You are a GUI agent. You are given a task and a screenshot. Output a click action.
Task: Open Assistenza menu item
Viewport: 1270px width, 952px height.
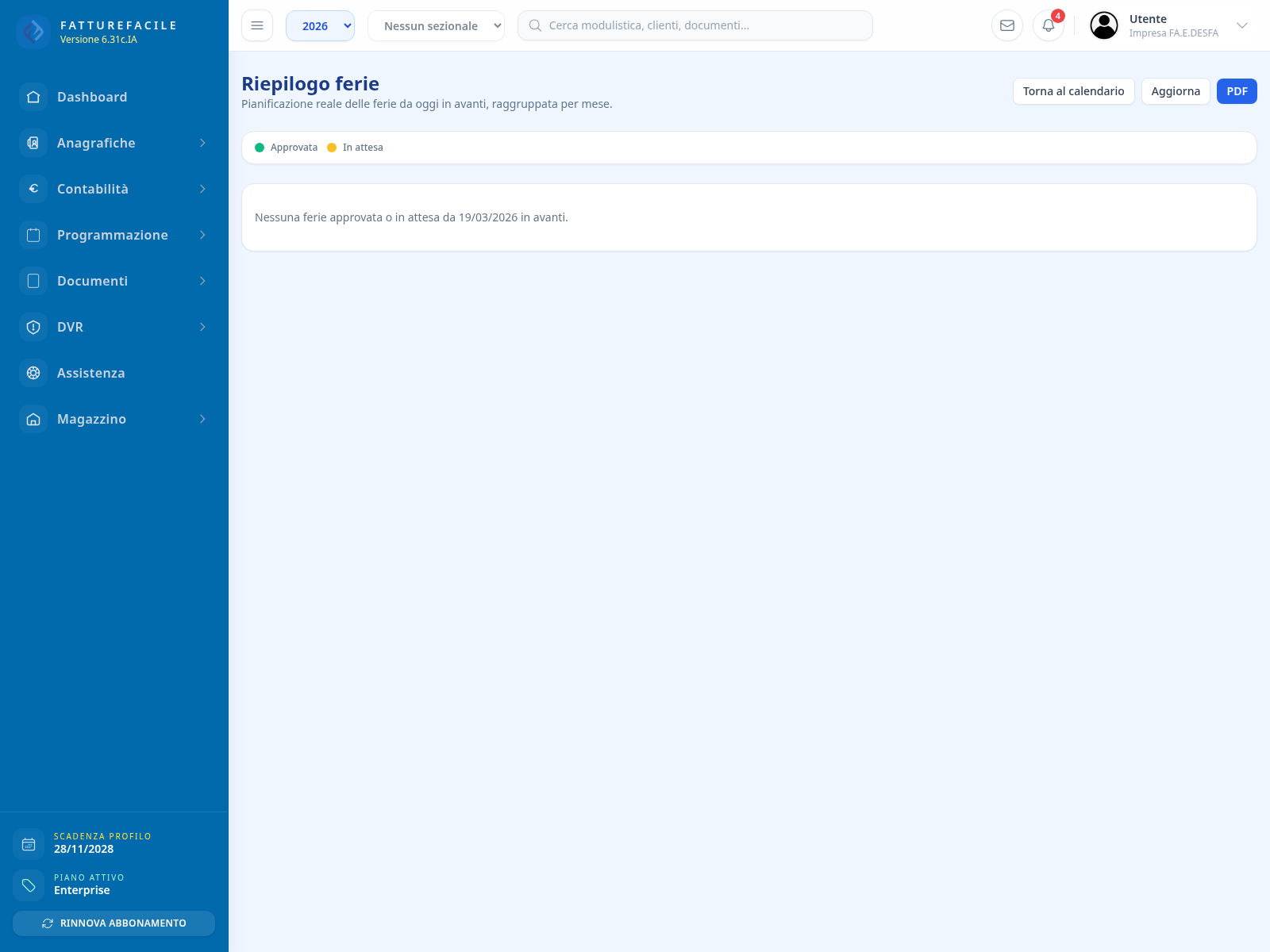pos(114,373)
